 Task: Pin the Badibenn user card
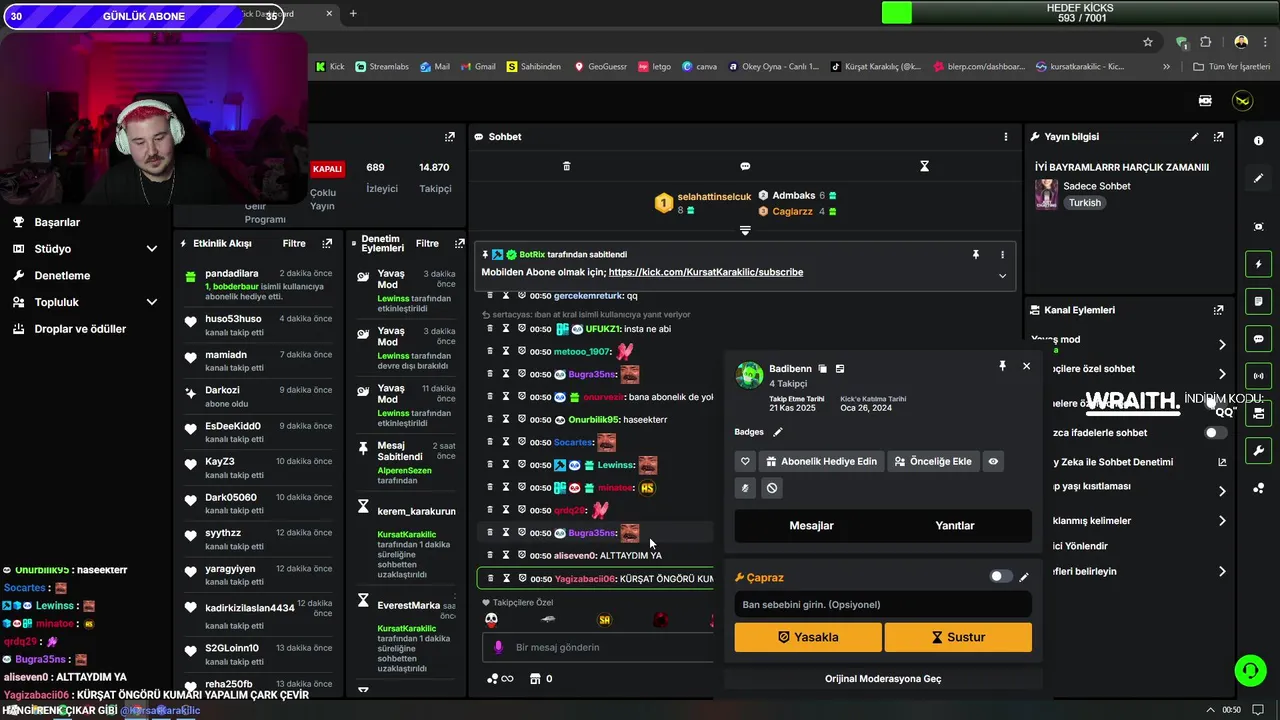(1002, 366)
